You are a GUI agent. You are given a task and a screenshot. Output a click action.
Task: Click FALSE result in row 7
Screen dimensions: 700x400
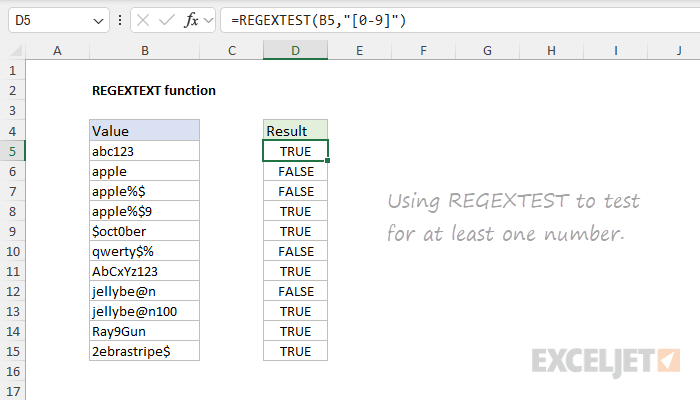pos(296,191)
